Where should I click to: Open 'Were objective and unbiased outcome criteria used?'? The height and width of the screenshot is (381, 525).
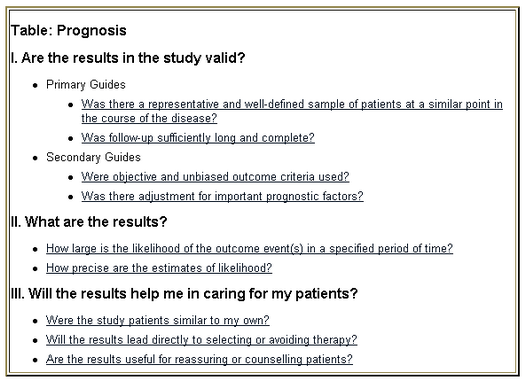[215, 176]
